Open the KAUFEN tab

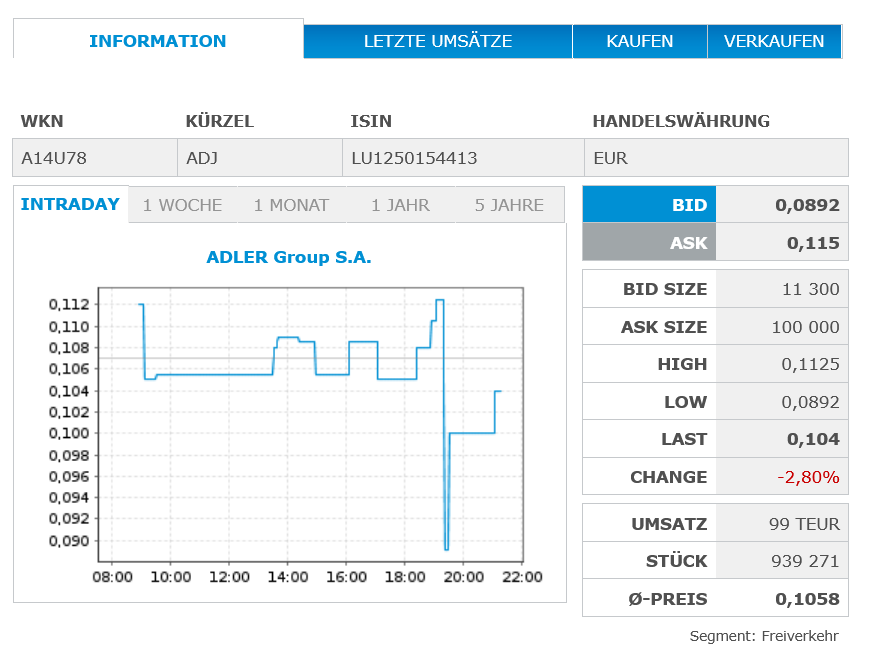pyautogui.click(x=640, y=41)
